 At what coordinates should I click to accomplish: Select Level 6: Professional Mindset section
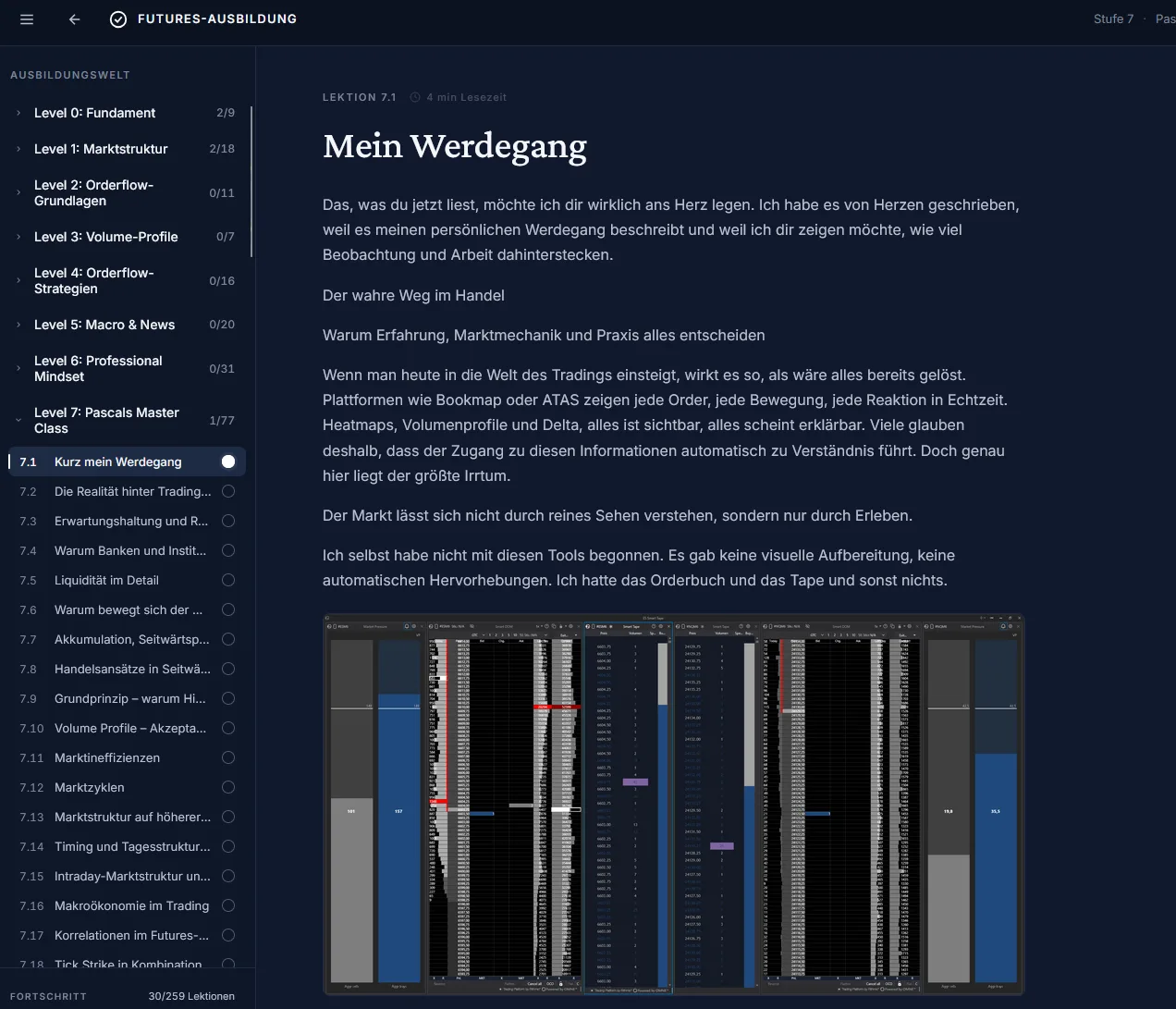tap(127, 368)
